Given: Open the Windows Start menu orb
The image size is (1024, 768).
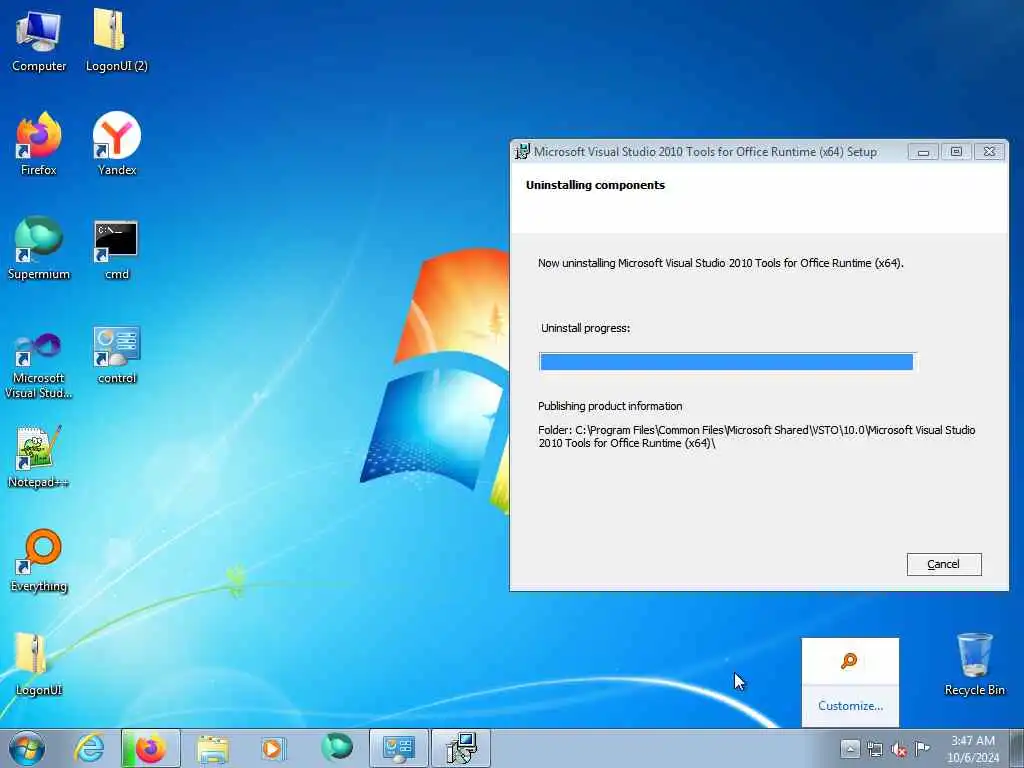Looking at the screenshot, I should pos(27,748).
